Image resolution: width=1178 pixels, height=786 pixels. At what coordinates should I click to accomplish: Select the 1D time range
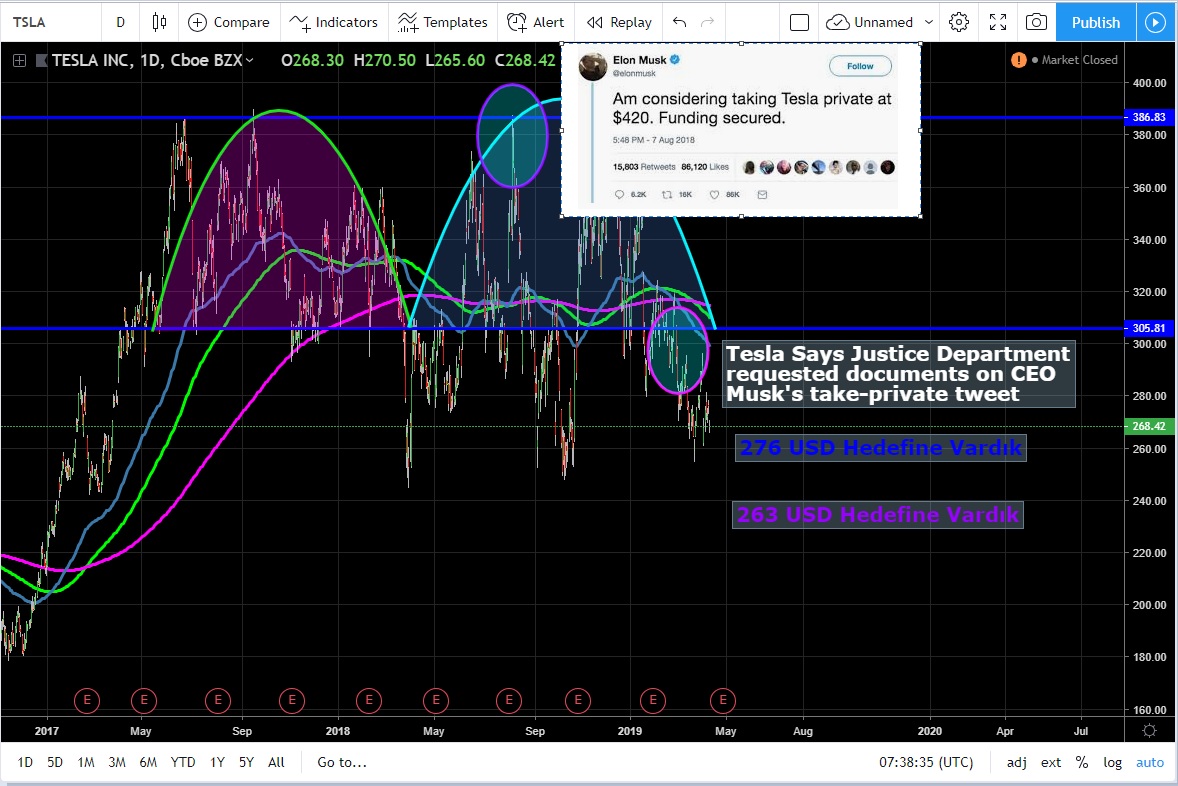pos(25,762)
